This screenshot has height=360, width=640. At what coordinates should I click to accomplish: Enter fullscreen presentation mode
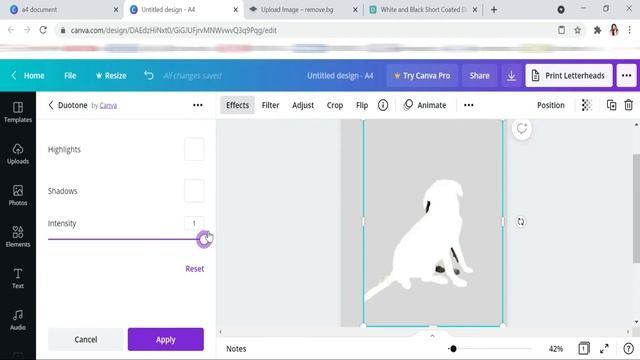tap(604, 348)
